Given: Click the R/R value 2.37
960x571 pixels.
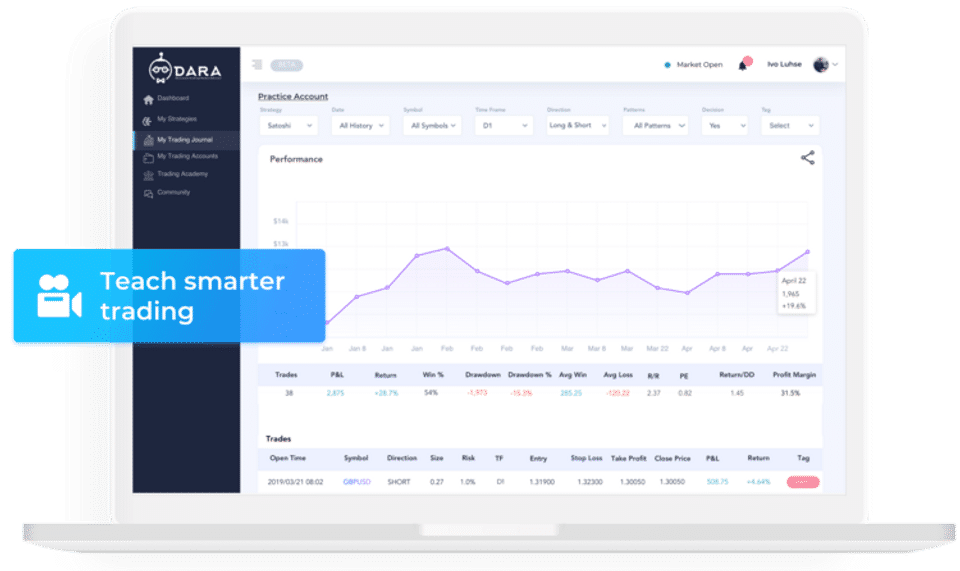Looking at the screenshot, I should tap(654, 393).
